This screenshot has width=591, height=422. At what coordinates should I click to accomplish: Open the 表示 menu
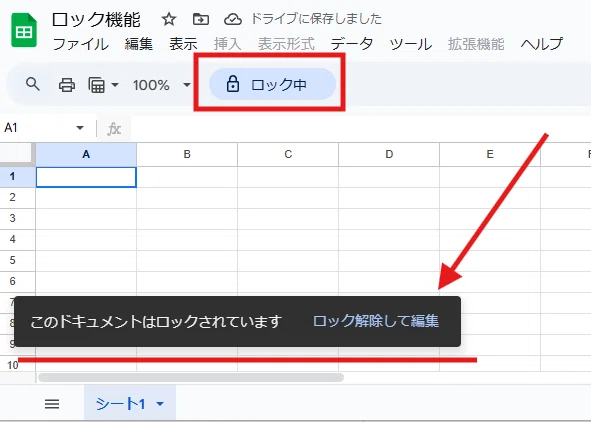click(x=183, y=44)
